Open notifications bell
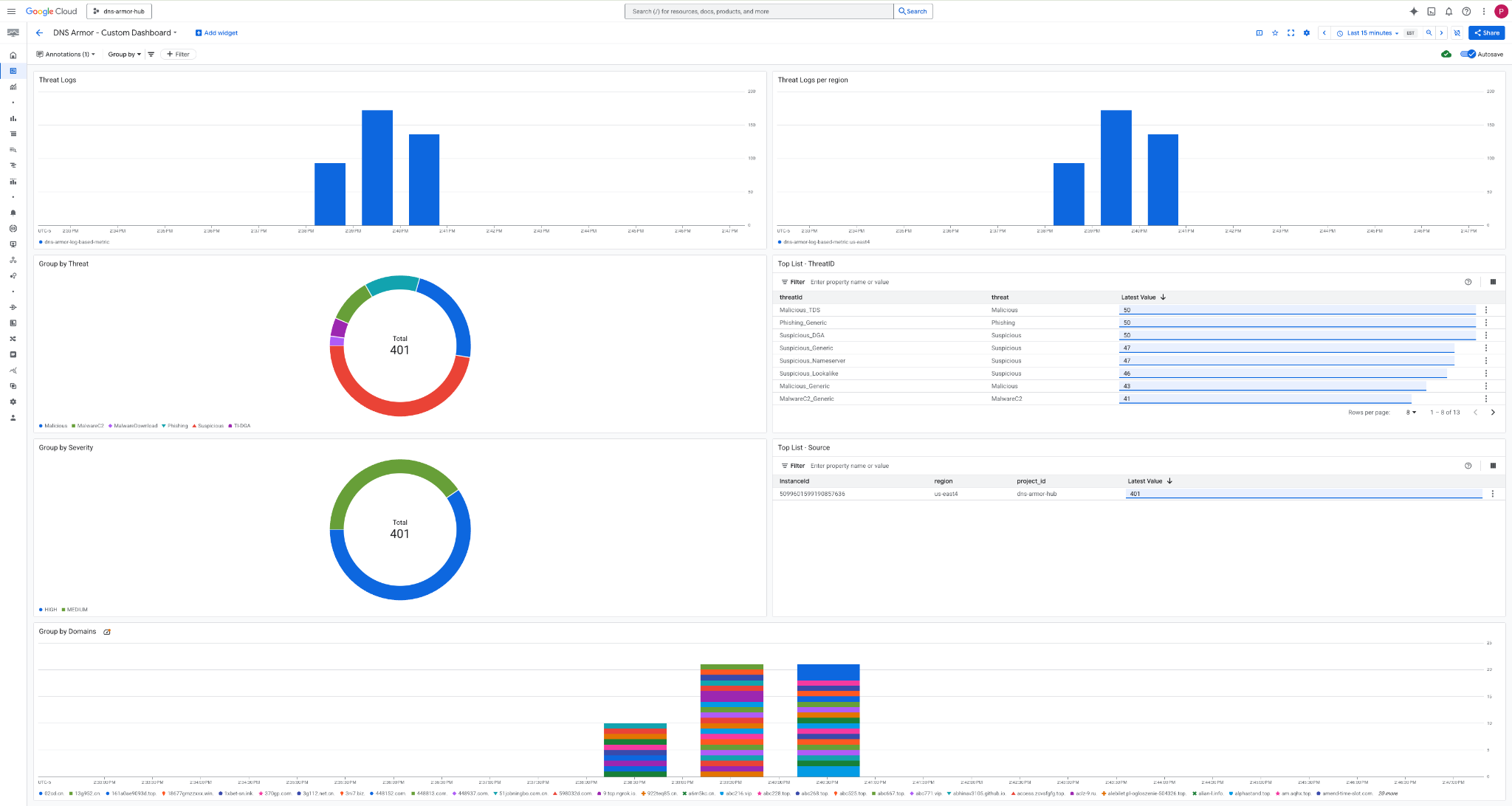 point(1449,11)
